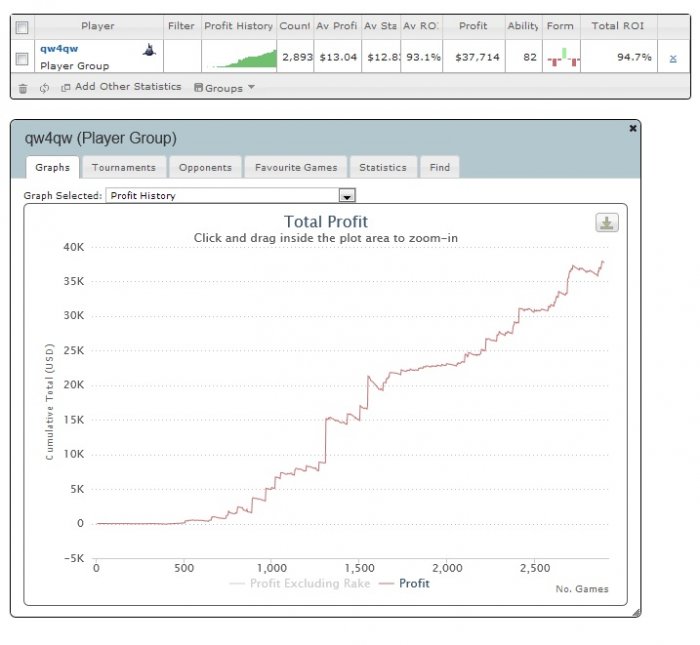Click the $37,714 profit cell
700x645 pixels.
click(x=474, y=57)
